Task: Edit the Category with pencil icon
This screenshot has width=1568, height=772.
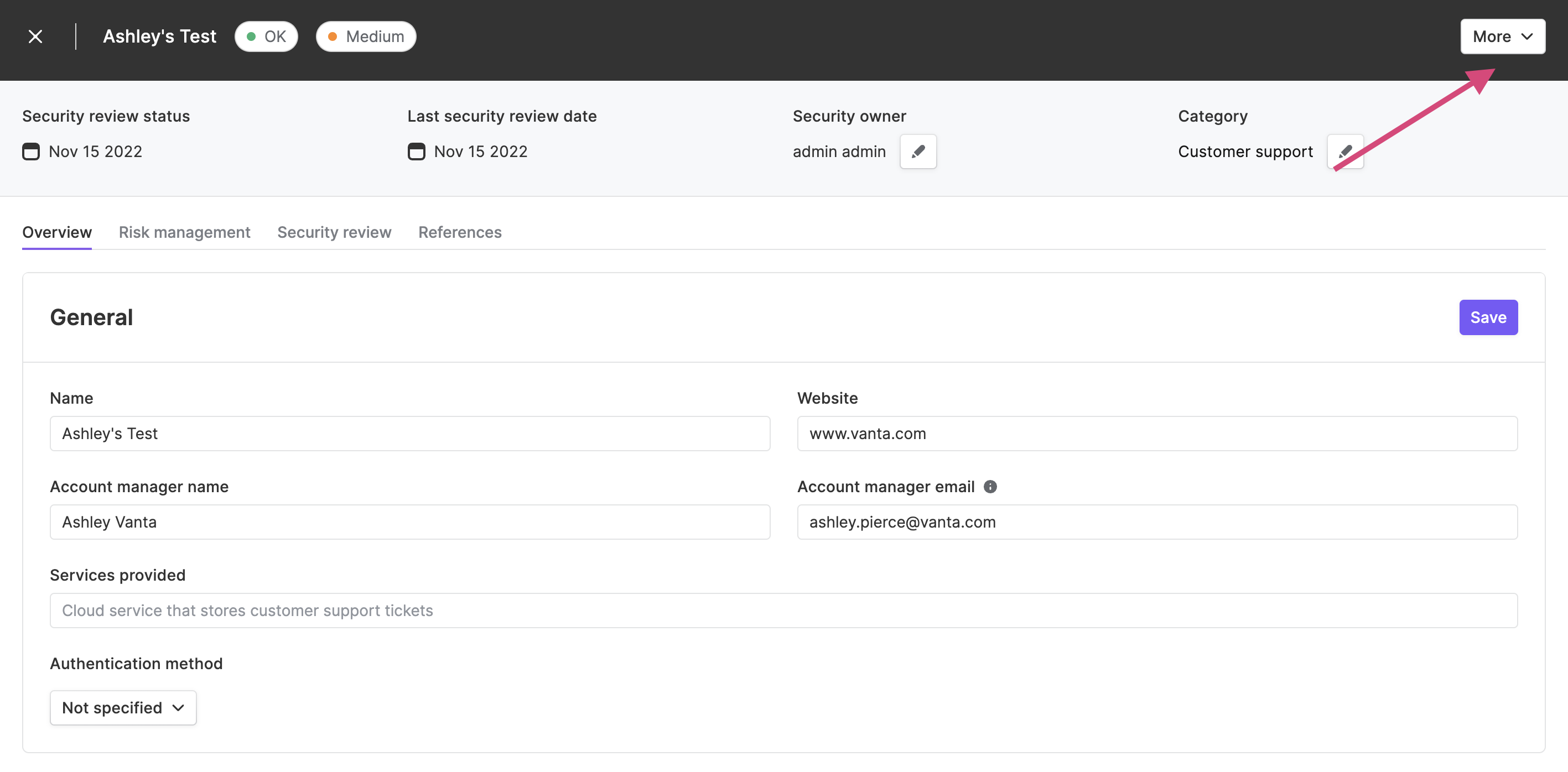Action: (1345, 152)
